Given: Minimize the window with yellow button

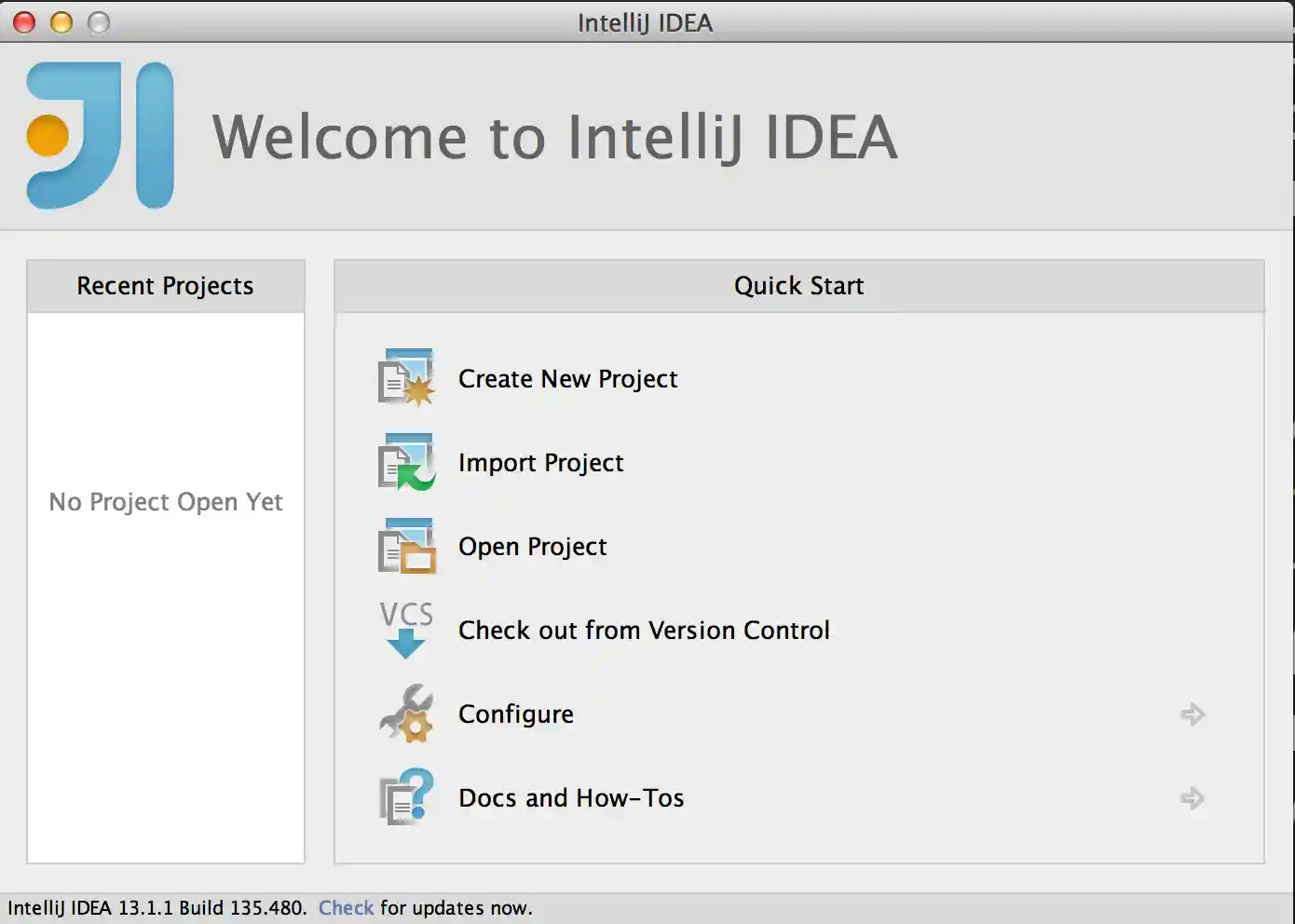Looking at the screenshot, I should click(61, 22).
